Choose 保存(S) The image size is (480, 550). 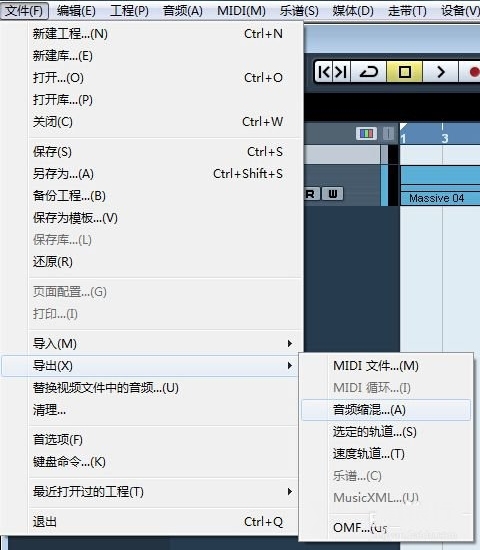click(x=152, y=152)
